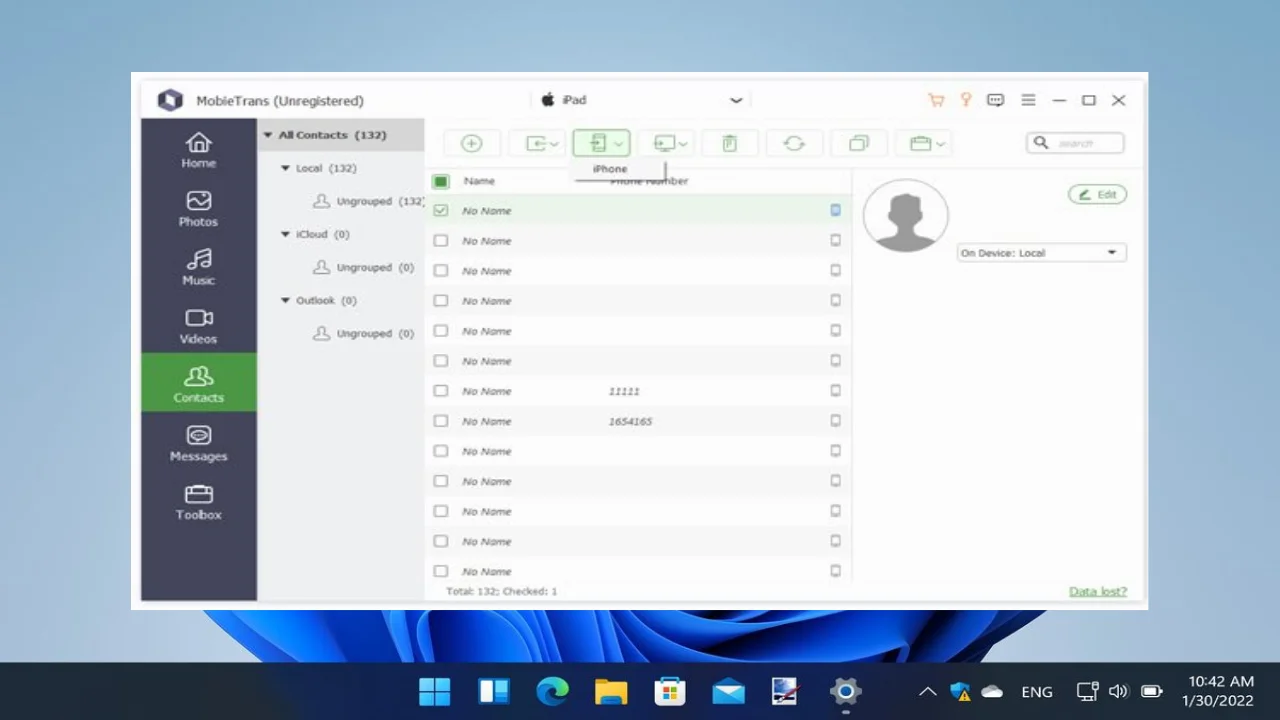
Task: Collapse the iCloud (0) tree node
Action: coord(285,234)
